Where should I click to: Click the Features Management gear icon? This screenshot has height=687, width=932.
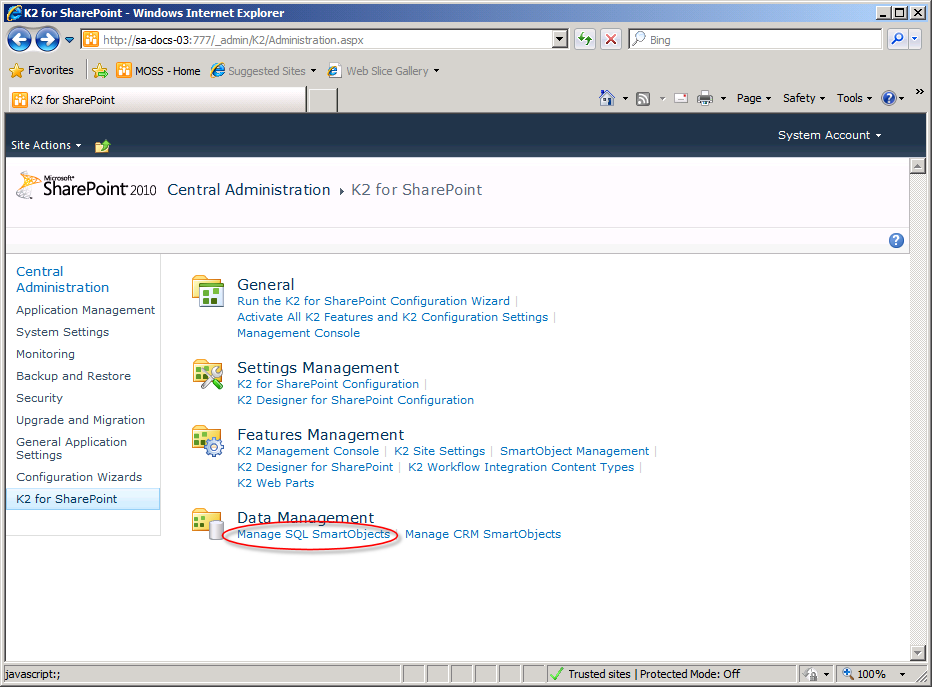(207, 441)
